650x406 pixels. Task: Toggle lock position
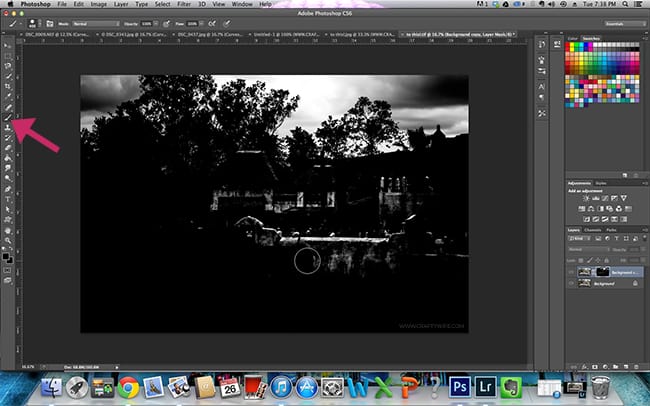click(598, 260)
